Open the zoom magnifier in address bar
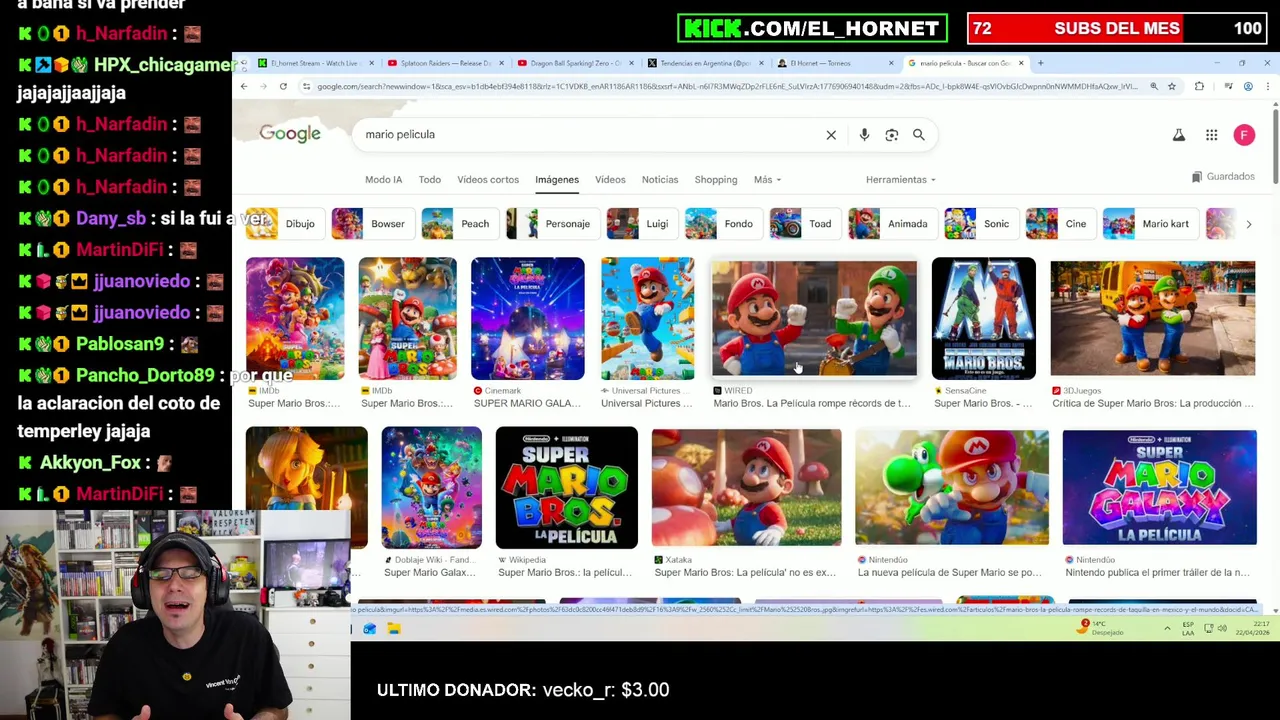Viewport: 1280px width, 720px height. pos(1154,87)
